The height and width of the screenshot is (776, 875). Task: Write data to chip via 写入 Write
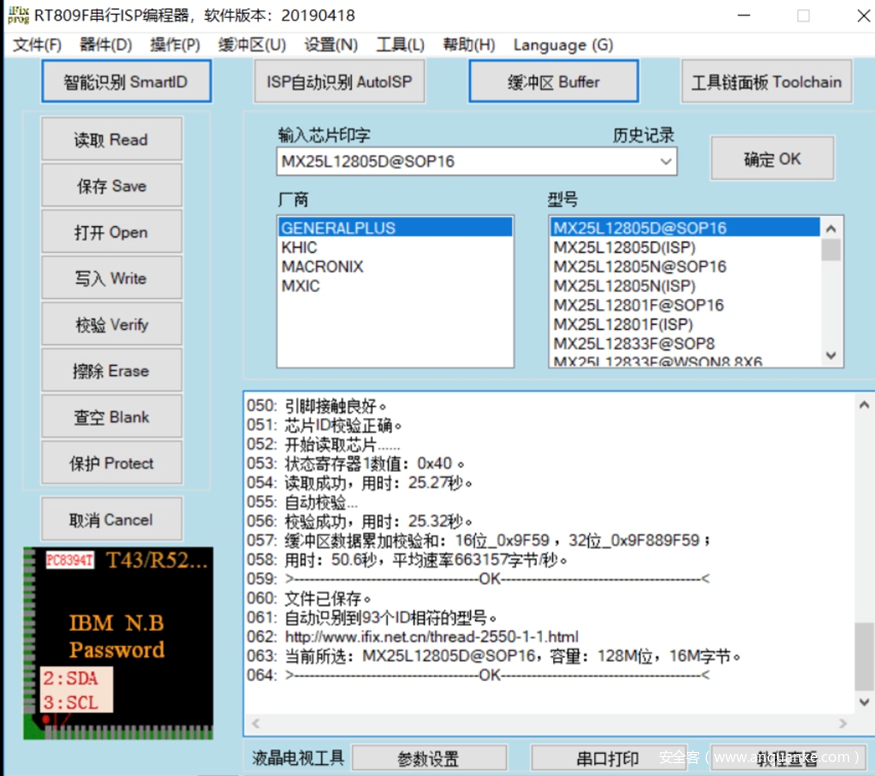(111, 277)
